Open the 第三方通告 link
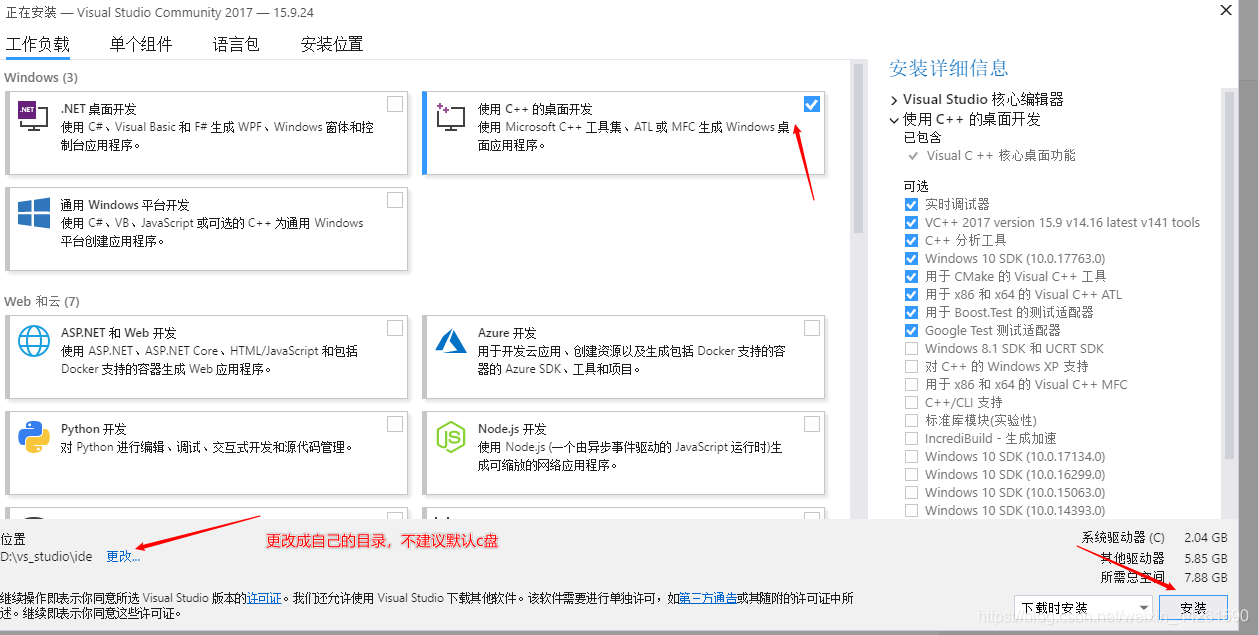Viewport: 1259px width, 635px height. tap(709, 598)
